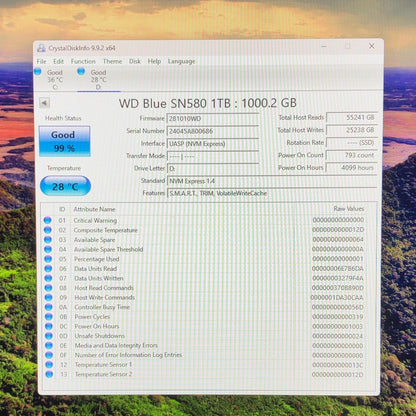Click the Firmware value field

pyautogui.click(x=213, y=119)
